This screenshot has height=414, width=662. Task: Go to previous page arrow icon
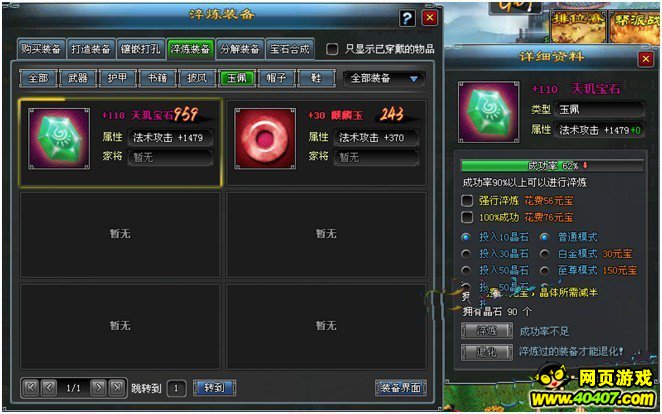click(49, 387)
